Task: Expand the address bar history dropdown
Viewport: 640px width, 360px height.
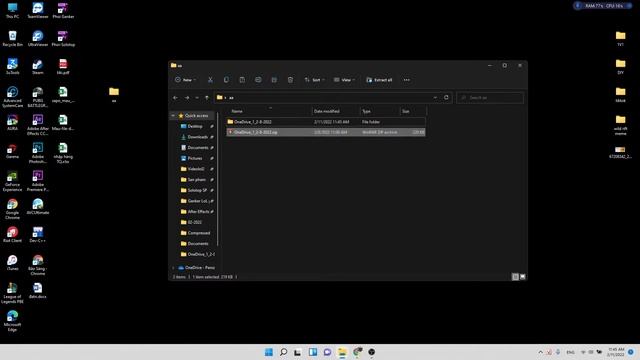Action: (x=435, y=98)
